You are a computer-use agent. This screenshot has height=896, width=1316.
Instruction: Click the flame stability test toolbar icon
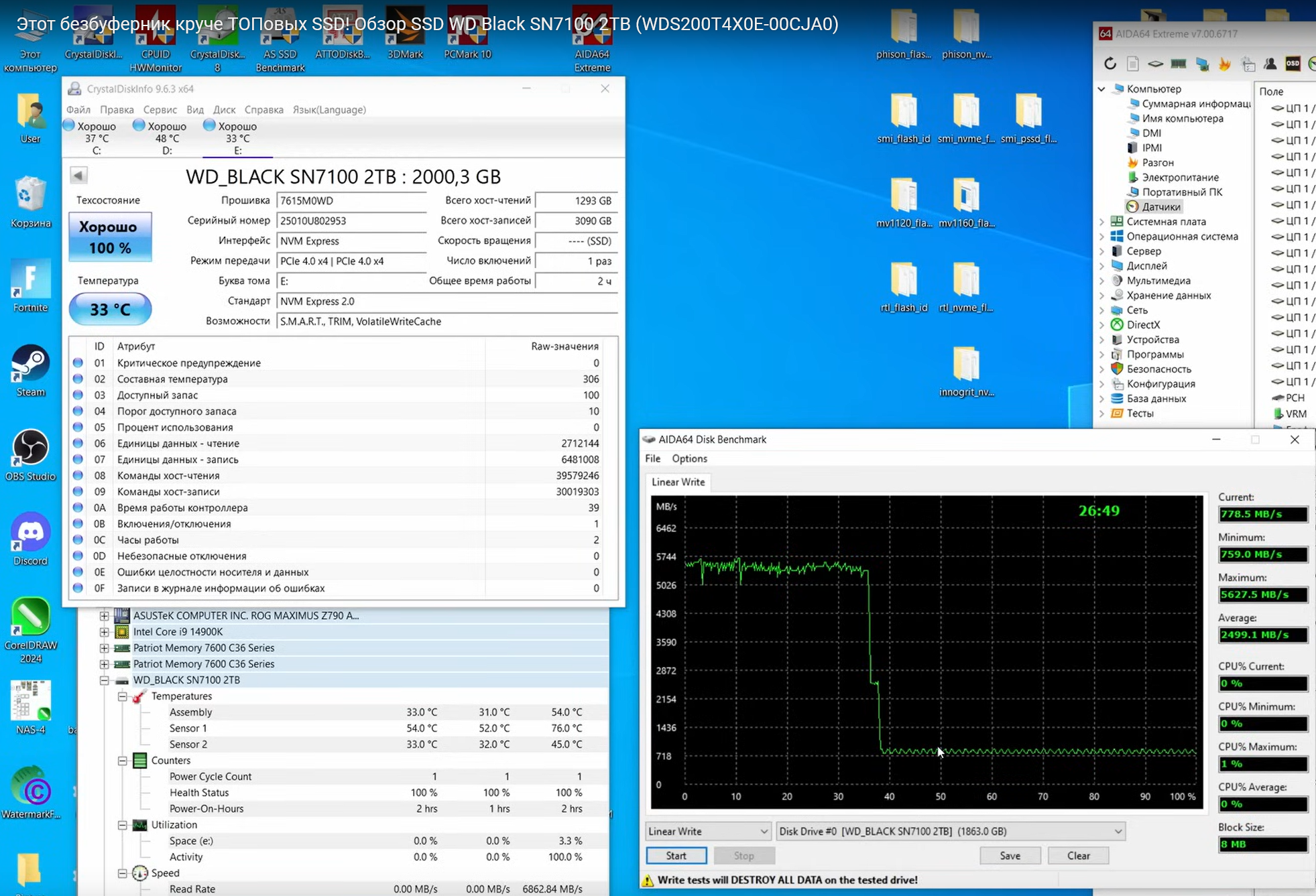1225,64
